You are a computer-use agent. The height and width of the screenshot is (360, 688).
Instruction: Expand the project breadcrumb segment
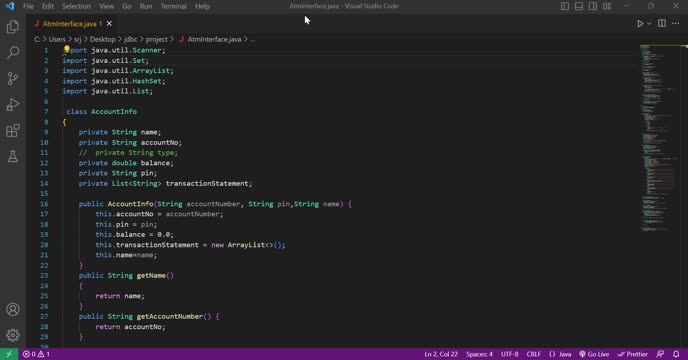(157, 39)
